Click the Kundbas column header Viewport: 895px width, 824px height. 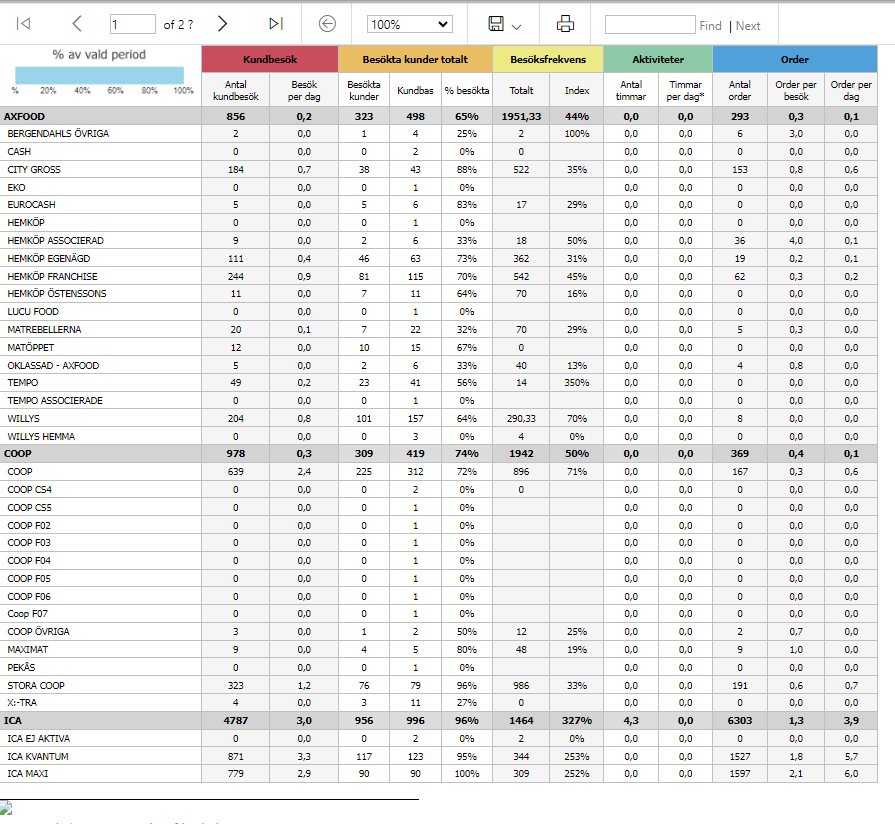(x=415, y=90)
